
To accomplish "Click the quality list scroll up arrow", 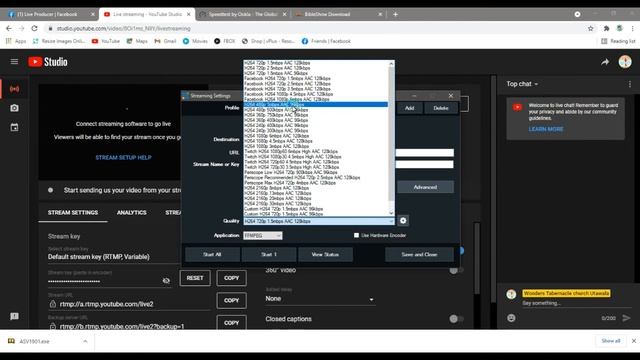I will point(391,63).
